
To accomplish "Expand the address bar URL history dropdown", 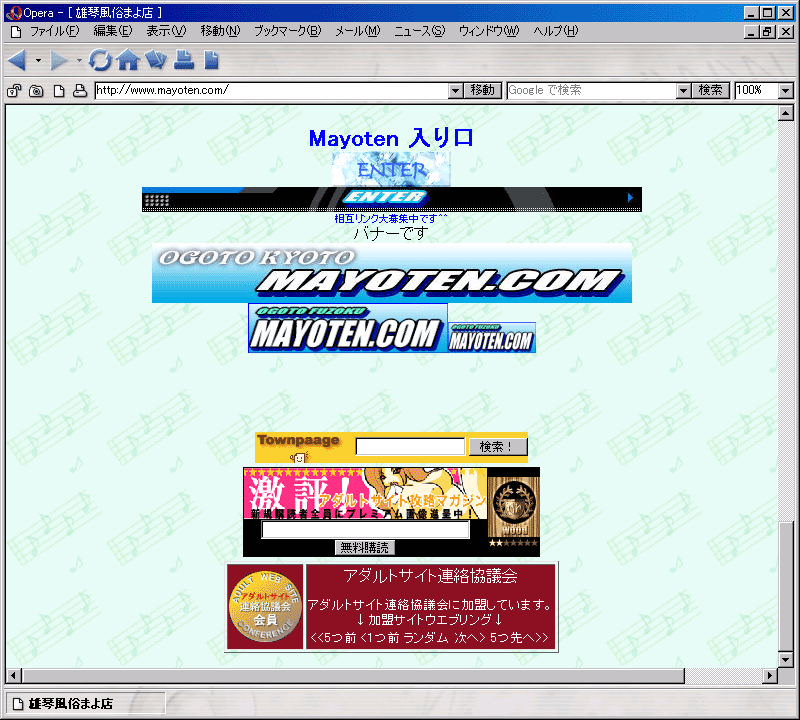I will tap(456, 91).
